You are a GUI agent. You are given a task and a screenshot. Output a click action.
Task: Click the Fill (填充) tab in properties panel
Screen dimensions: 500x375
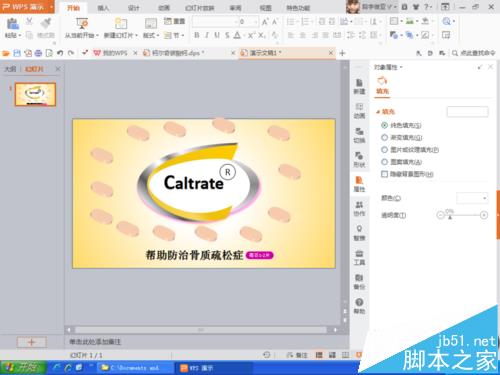(x=383, y=86)
